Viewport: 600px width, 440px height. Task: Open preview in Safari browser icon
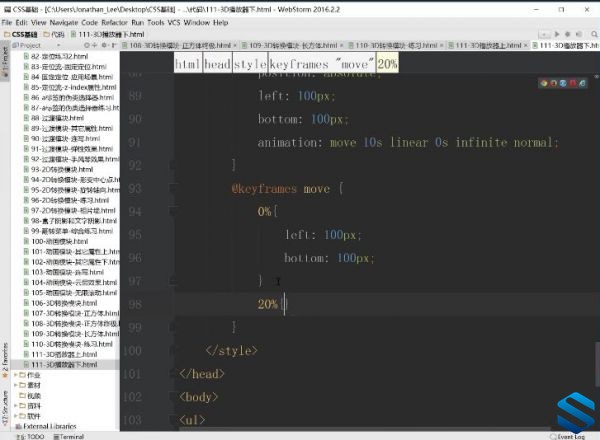point(563,83)
